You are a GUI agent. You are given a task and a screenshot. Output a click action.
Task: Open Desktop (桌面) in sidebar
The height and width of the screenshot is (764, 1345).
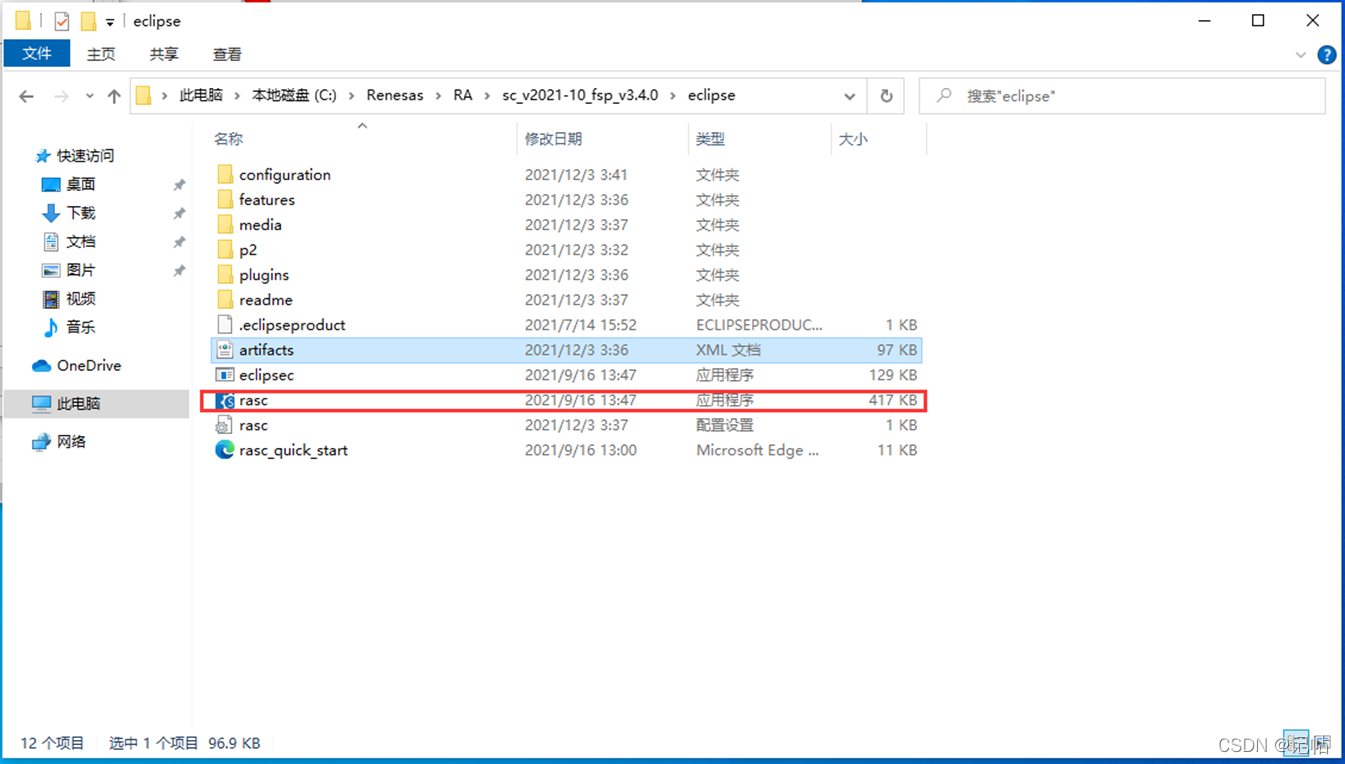point(68,184)
